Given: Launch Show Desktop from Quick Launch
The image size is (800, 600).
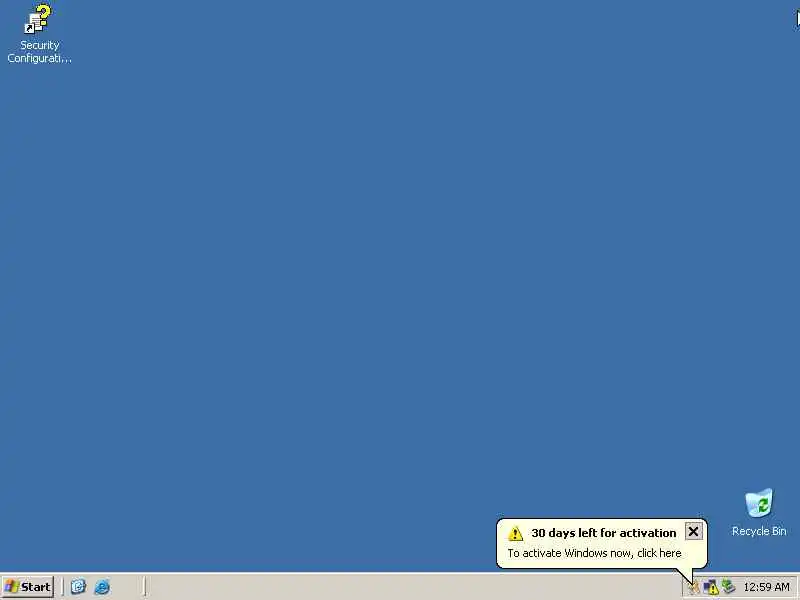Looking at the screenshot, I should click(x=78, y=587).
